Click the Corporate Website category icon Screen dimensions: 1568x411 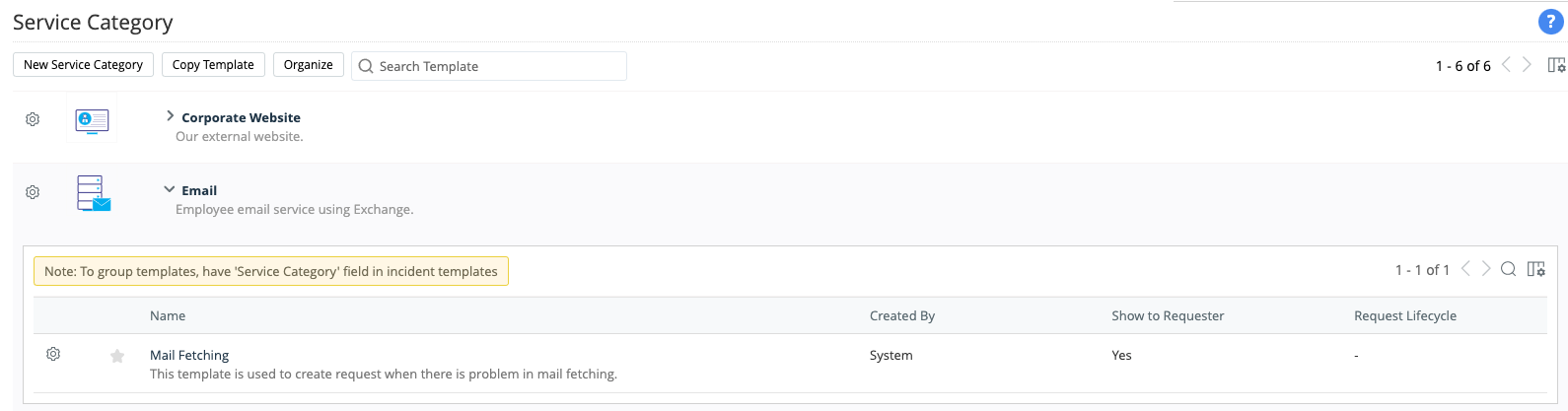click(92, 120)
